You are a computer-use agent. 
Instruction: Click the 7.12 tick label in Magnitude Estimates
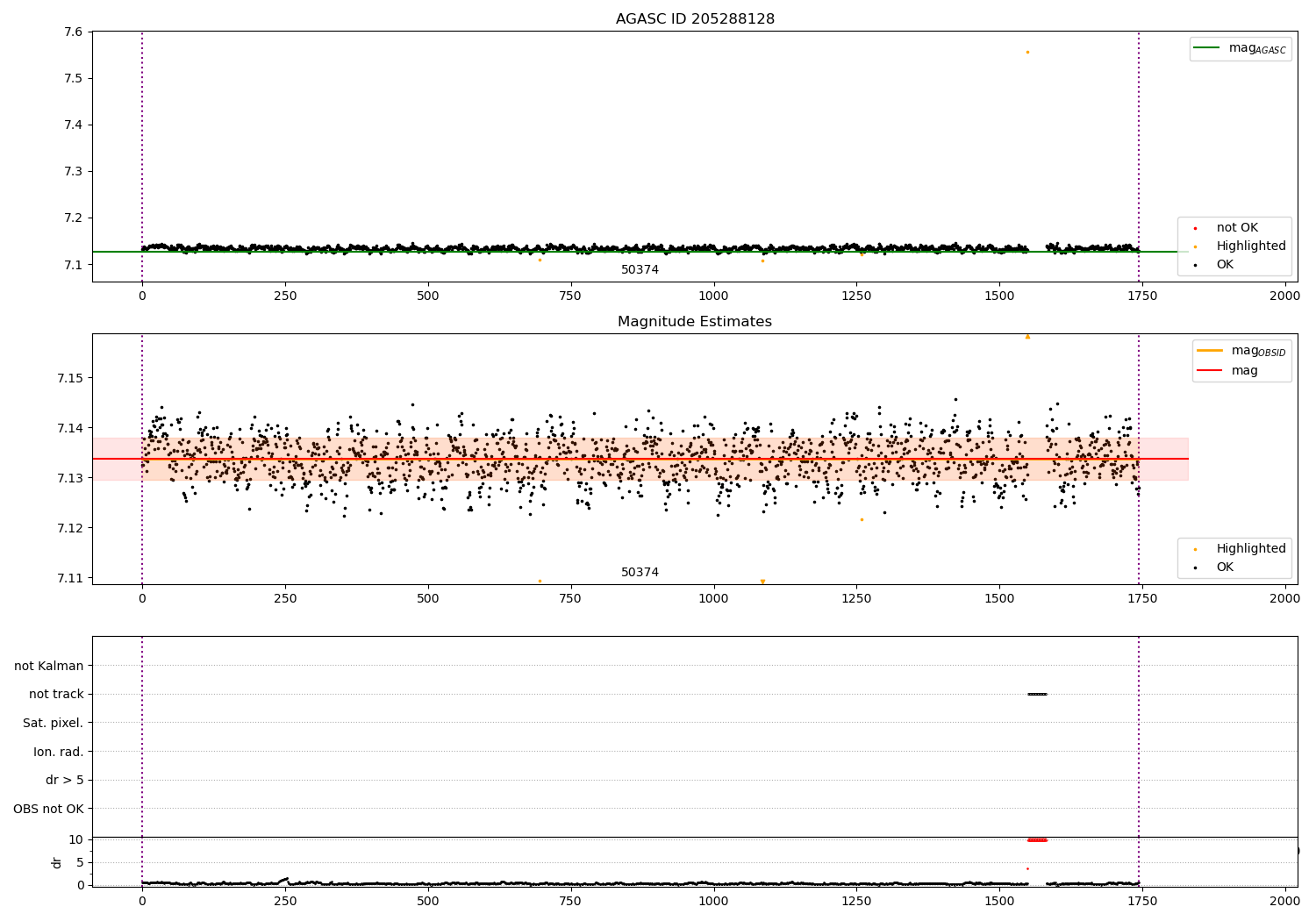(x=71, y=528)
